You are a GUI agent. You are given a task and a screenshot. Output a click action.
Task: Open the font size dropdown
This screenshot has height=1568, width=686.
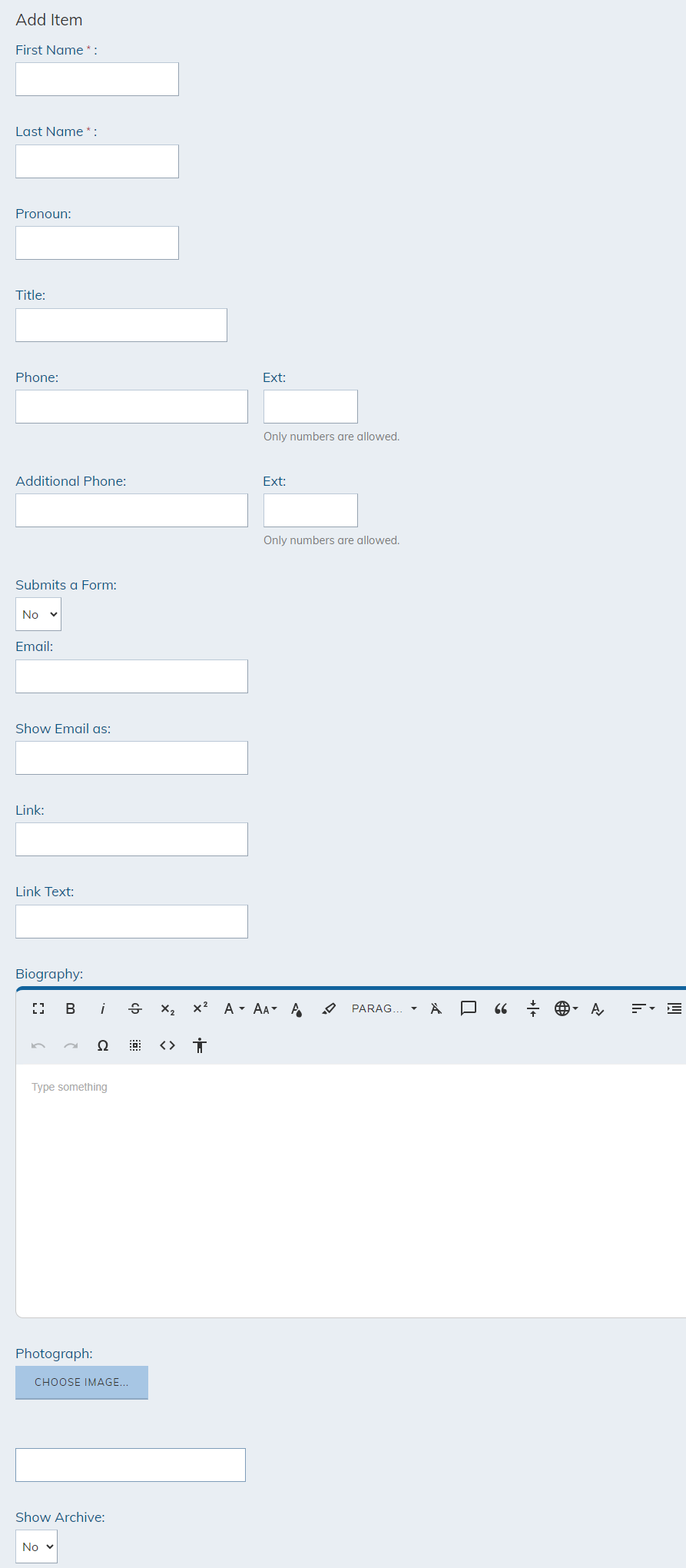[x=265, y=1008]
